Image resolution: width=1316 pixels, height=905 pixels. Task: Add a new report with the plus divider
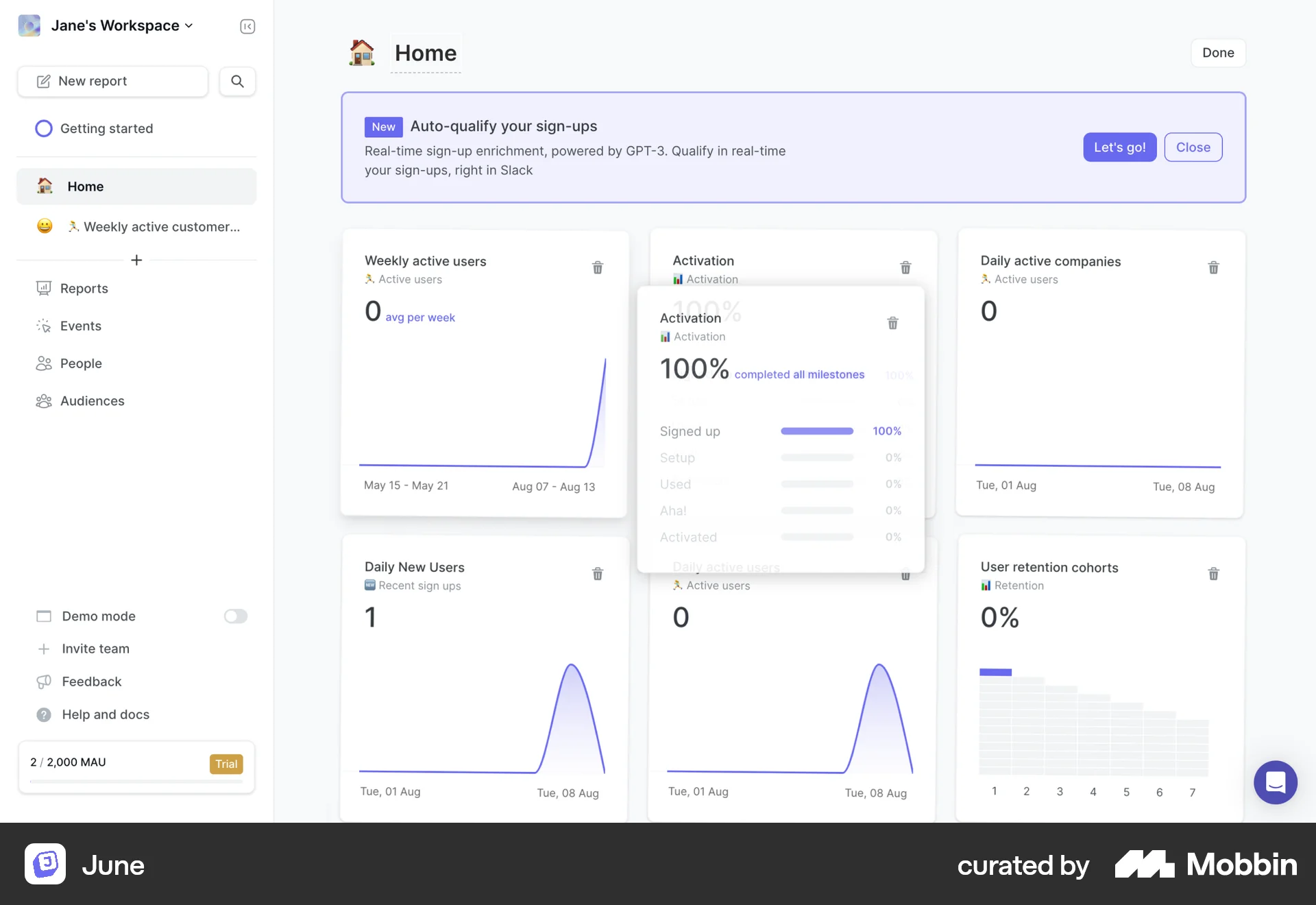pos(136,260)
